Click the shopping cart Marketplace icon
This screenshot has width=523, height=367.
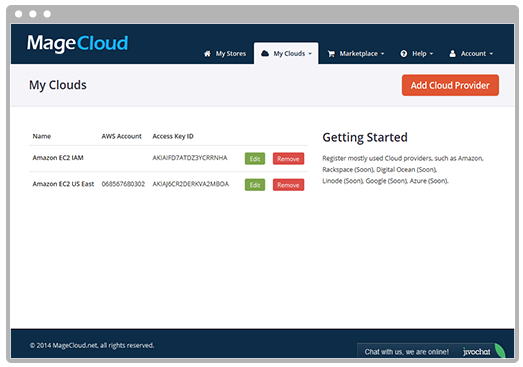(x=331, y=54)
